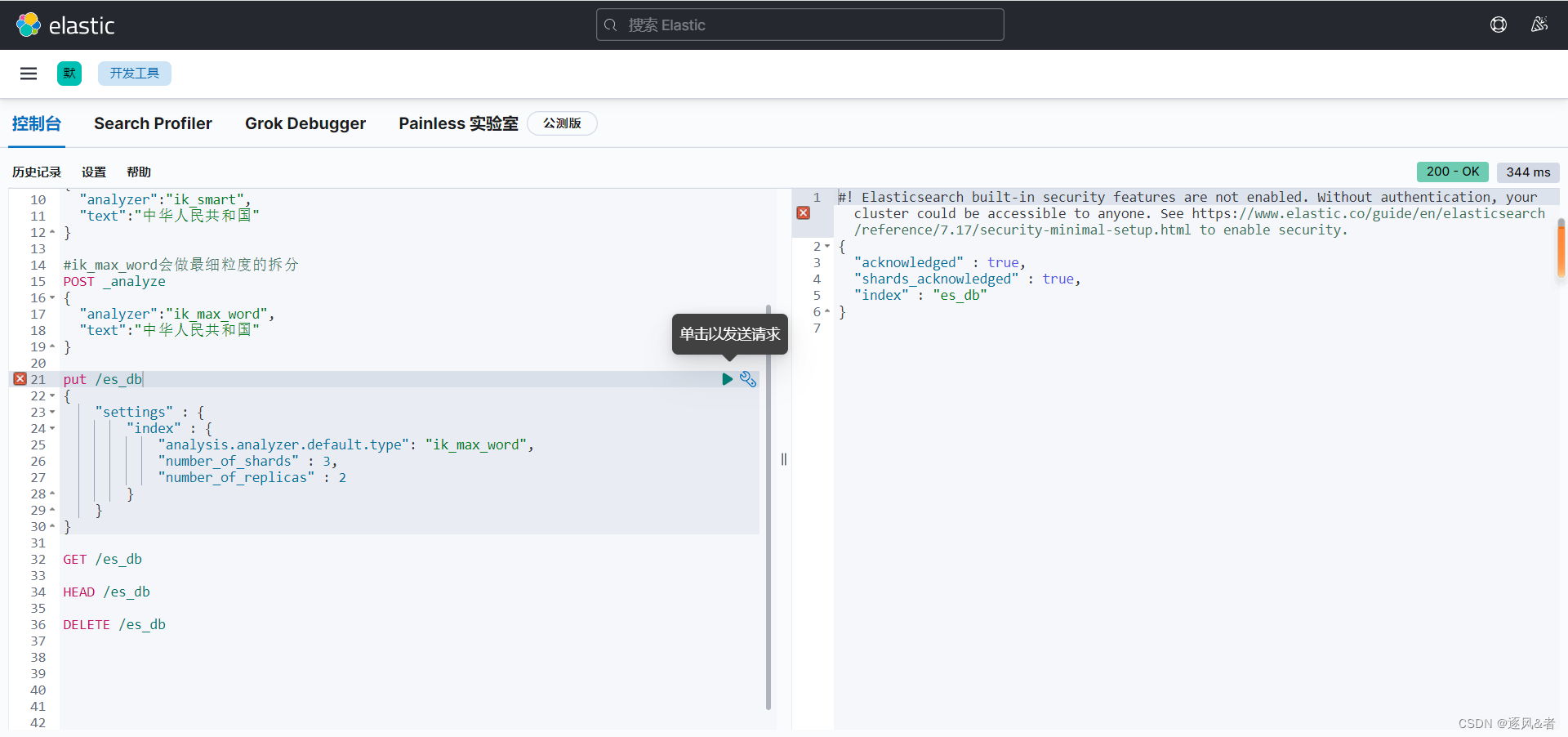Open the wrench request options icon
This screenshot has height=737, width=1568.
click(x=748, y=378)
